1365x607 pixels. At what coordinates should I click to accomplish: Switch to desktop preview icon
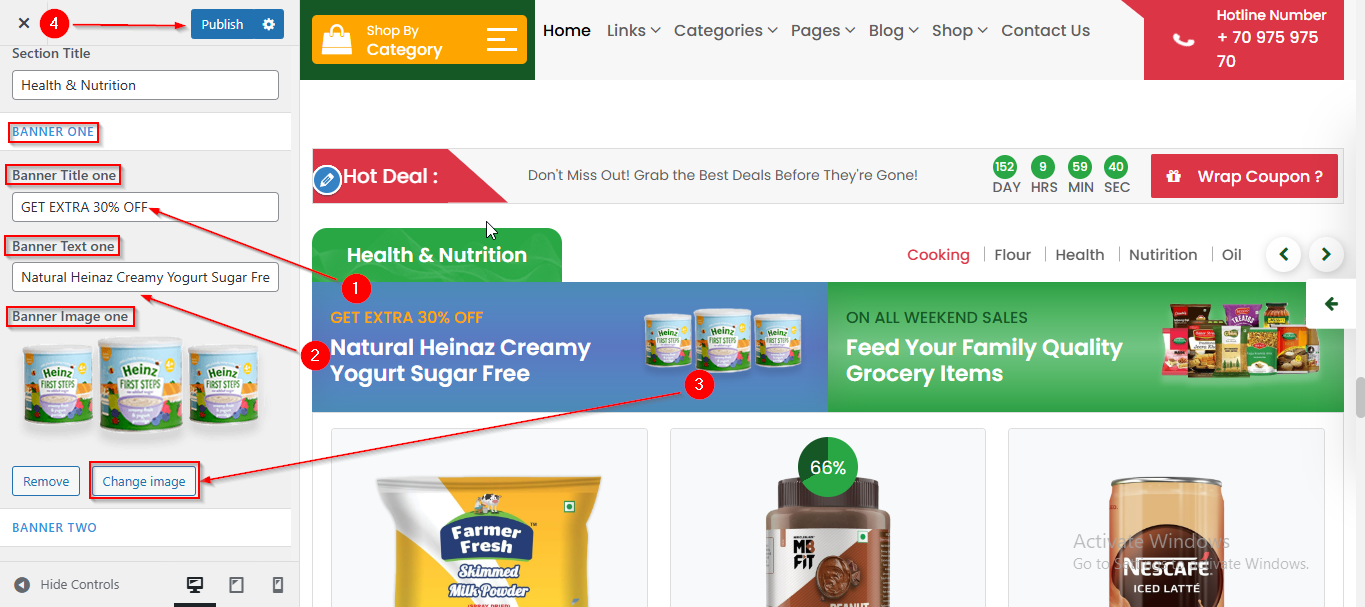coord(195,585)
